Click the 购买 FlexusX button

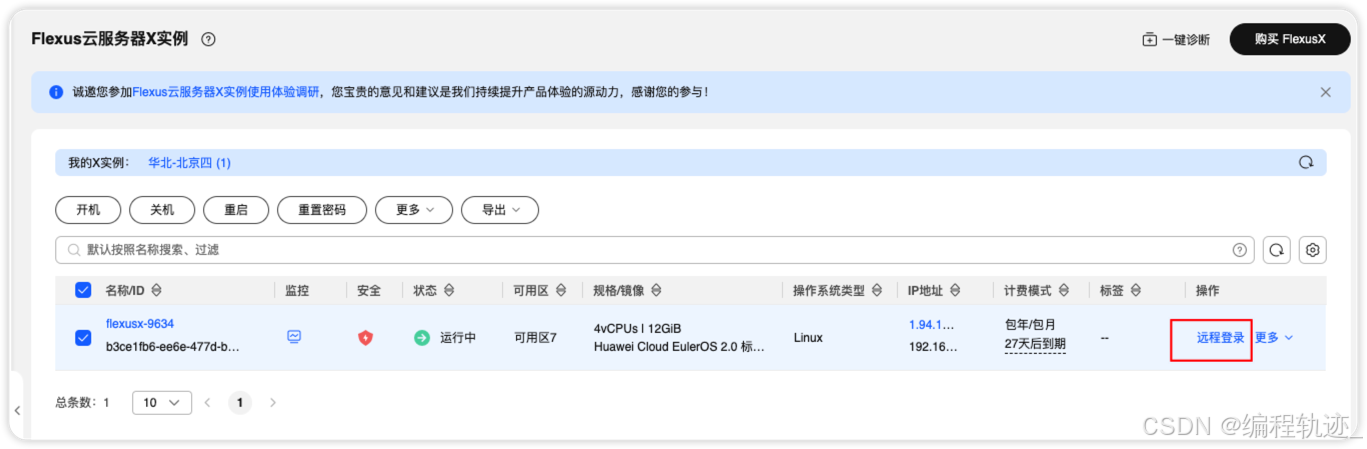tap(1290, 39)
